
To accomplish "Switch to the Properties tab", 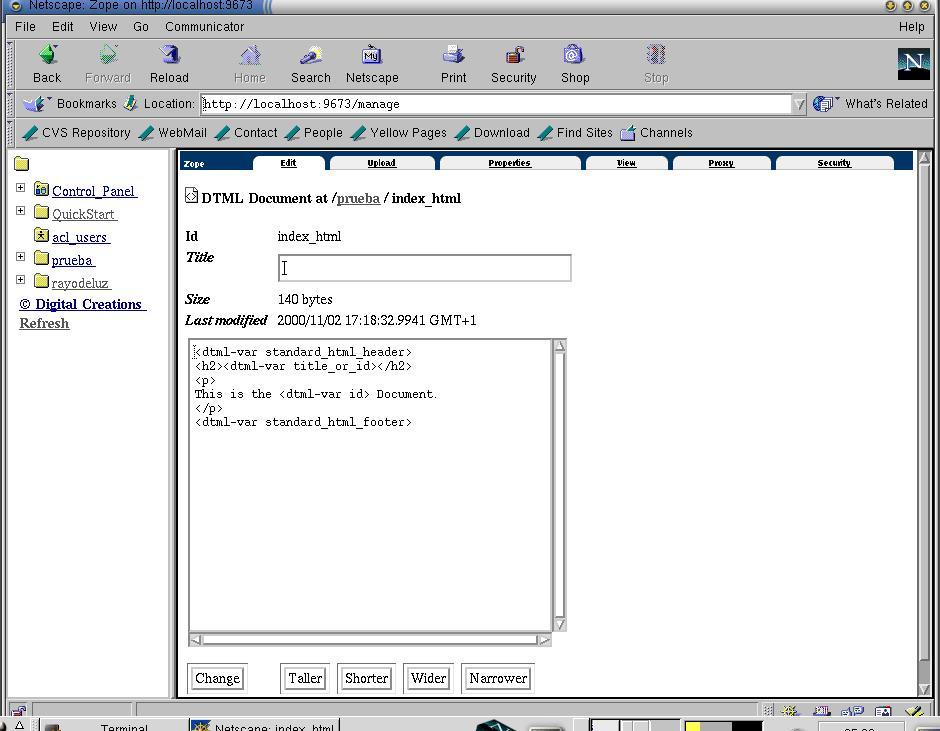I will pyautogui.click(x=510, y=163).
